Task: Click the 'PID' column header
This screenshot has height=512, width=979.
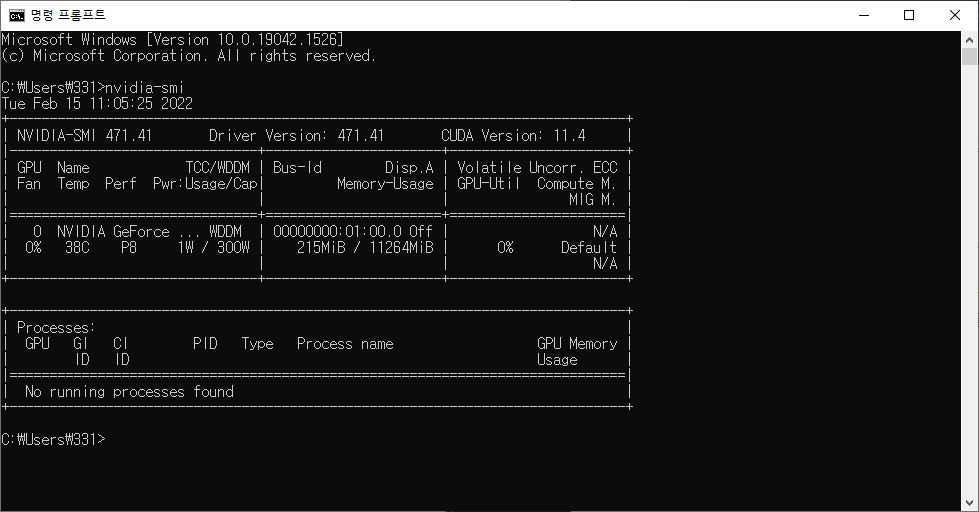Action: [205, 344]
